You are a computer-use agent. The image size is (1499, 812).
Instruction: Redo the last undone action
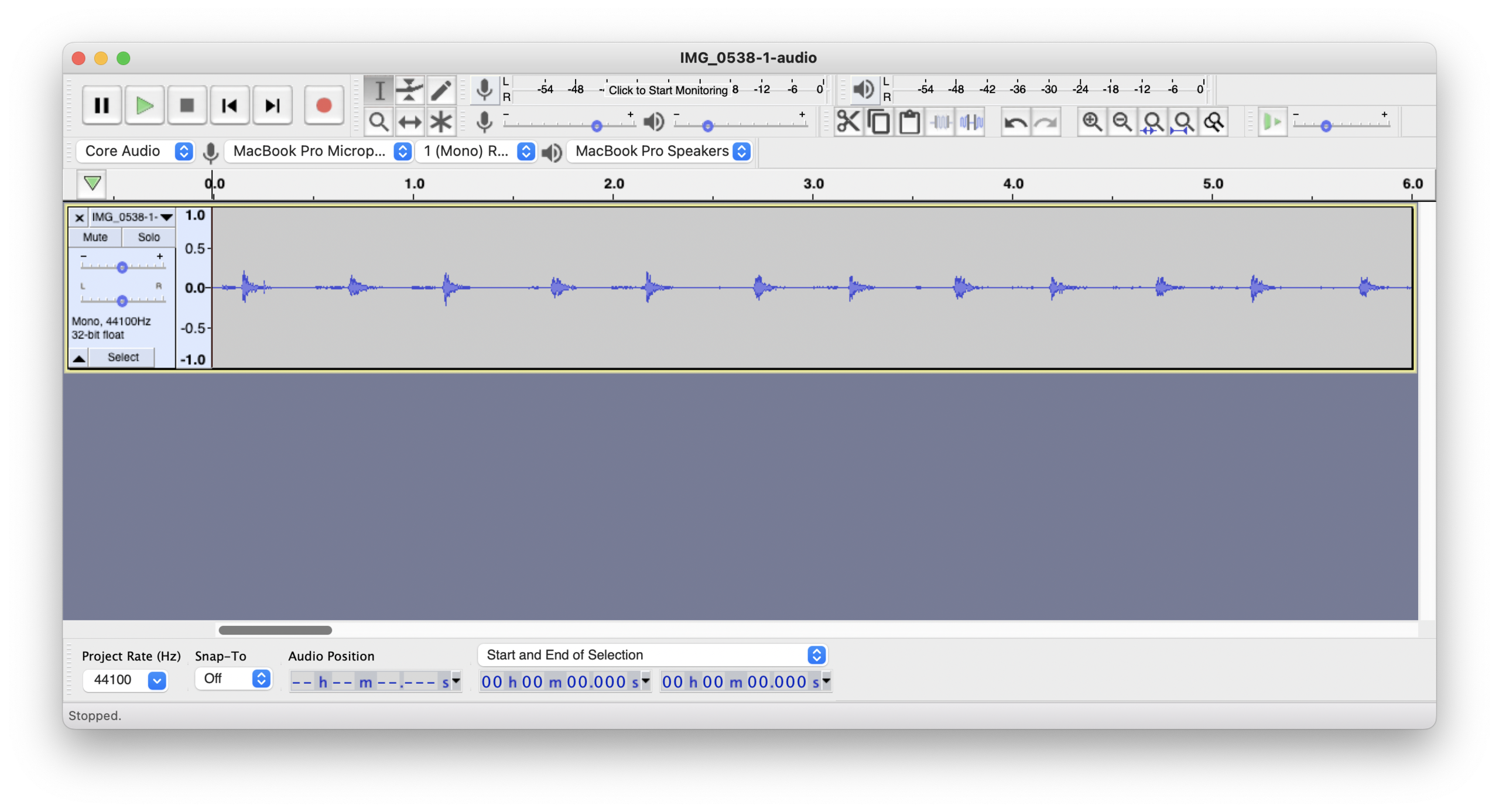[x=1046, y=122]
